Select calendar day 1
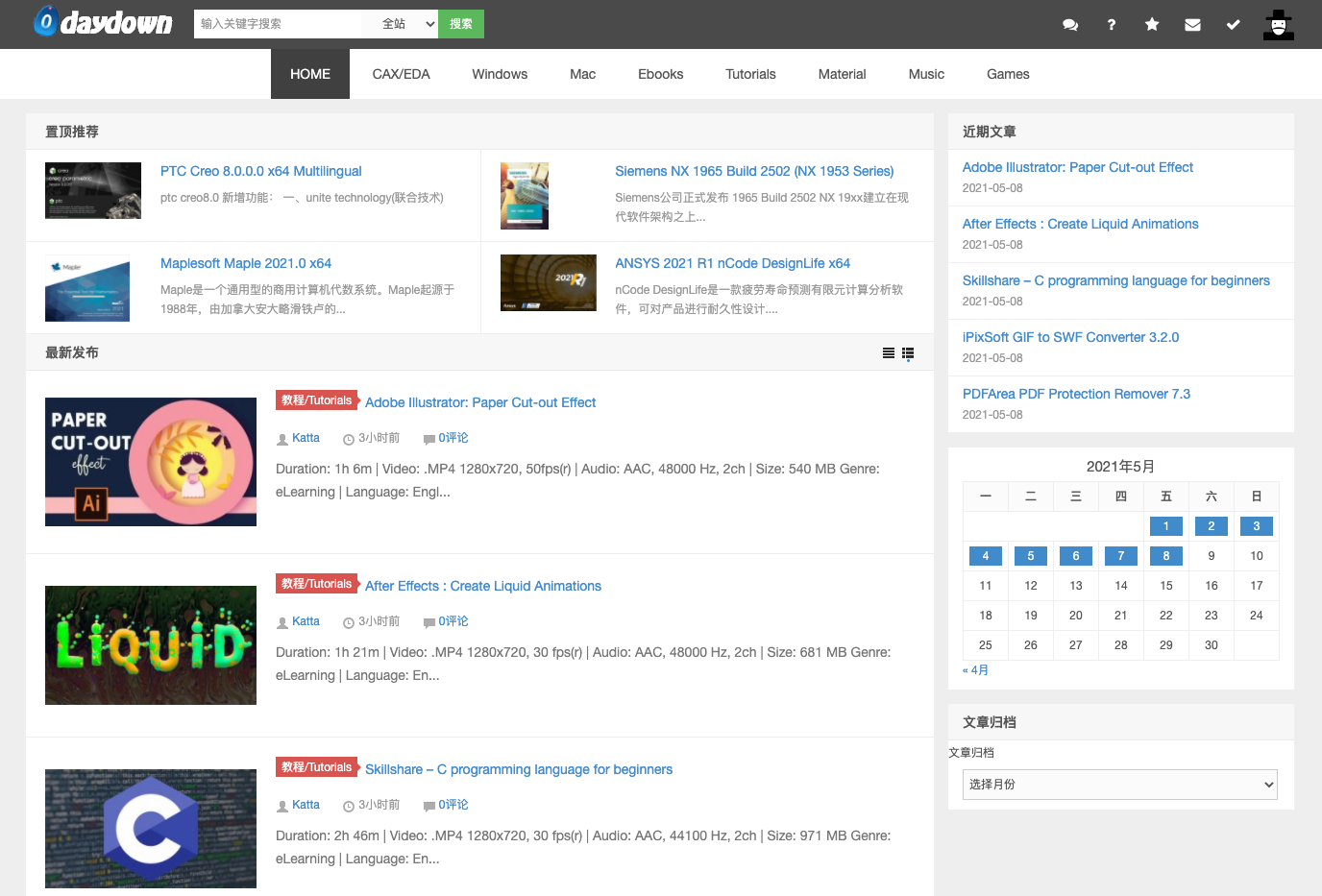The image size is (1322, 896). coord(1166,526)
